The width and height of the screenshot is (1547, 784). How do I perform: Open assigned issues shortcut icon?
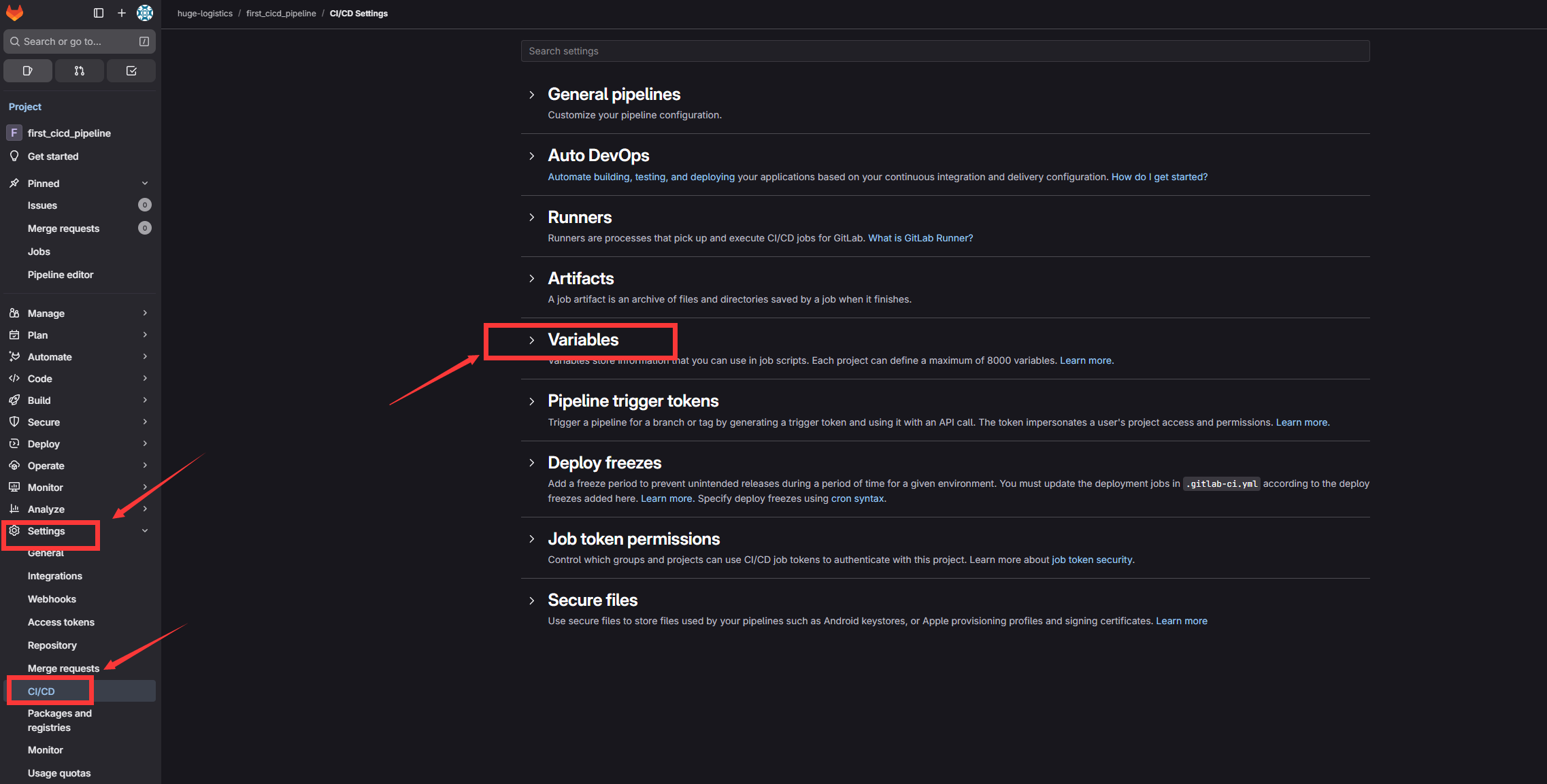[x=28, y=71]
